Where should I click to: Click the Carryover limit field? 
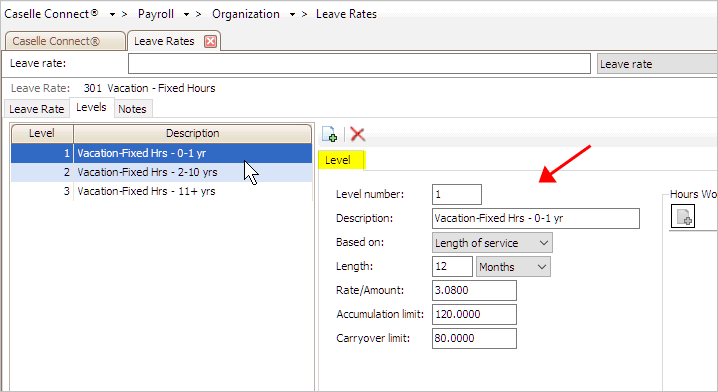tap(474, 338)
